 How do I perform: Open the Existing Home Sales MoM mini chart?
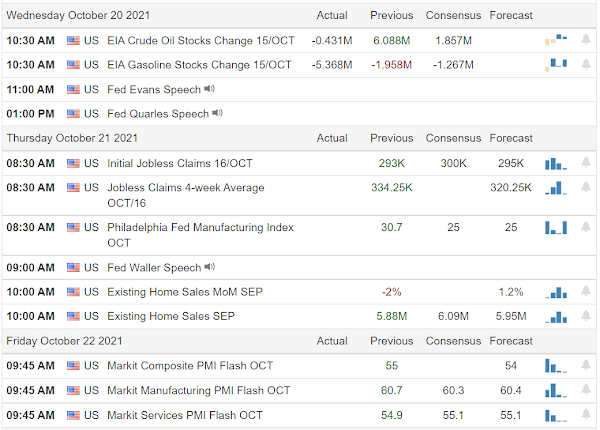(x=555, y=292)
